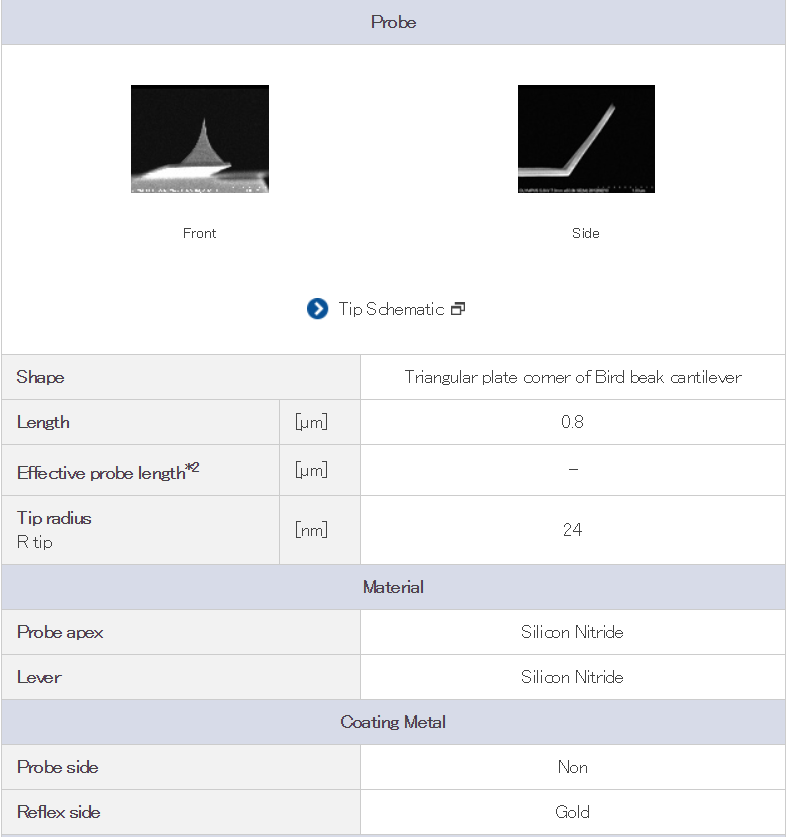
Task: Click the Length value 0.8
Action: [x=573, y=422]
